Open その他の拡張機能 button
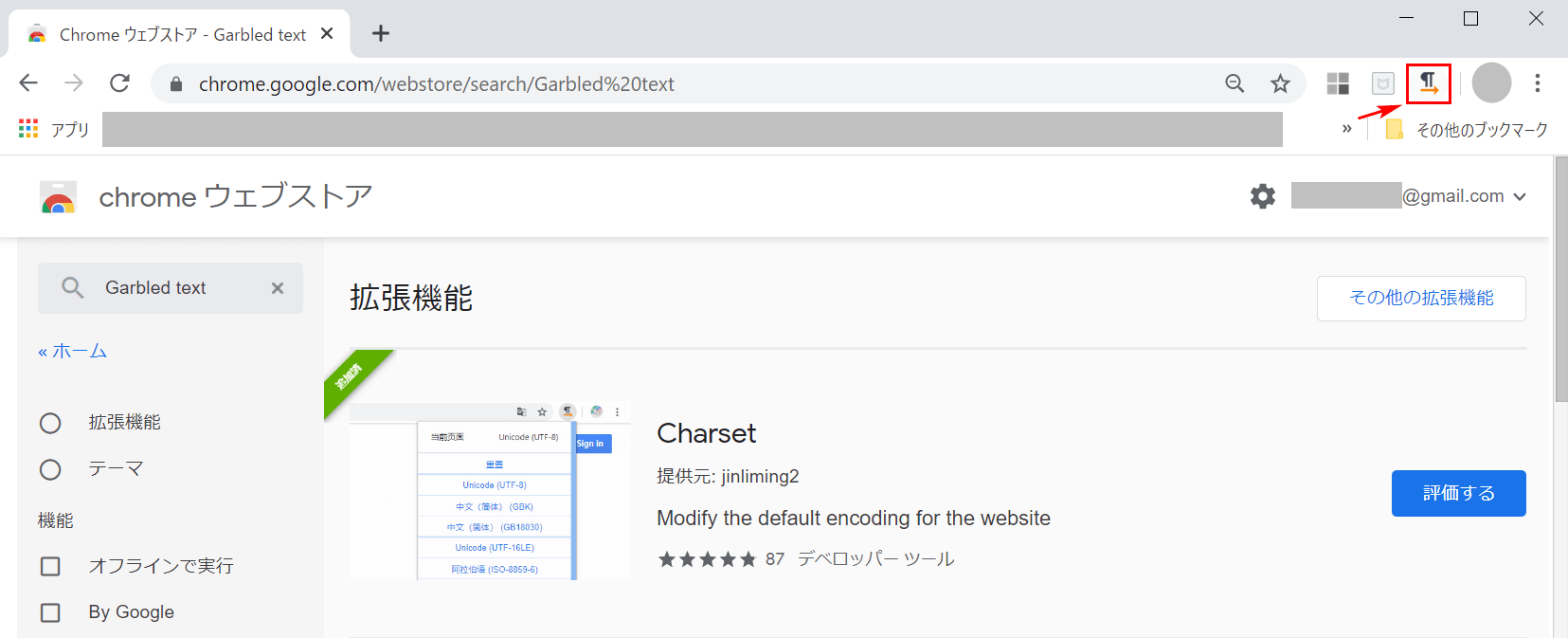 coord(1421,299)
